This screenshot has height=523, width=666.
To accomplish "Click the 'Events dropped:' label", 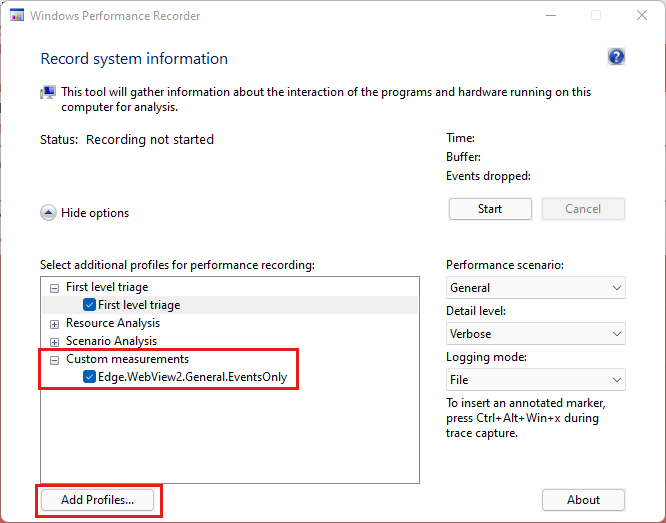I will click(488, 176).
